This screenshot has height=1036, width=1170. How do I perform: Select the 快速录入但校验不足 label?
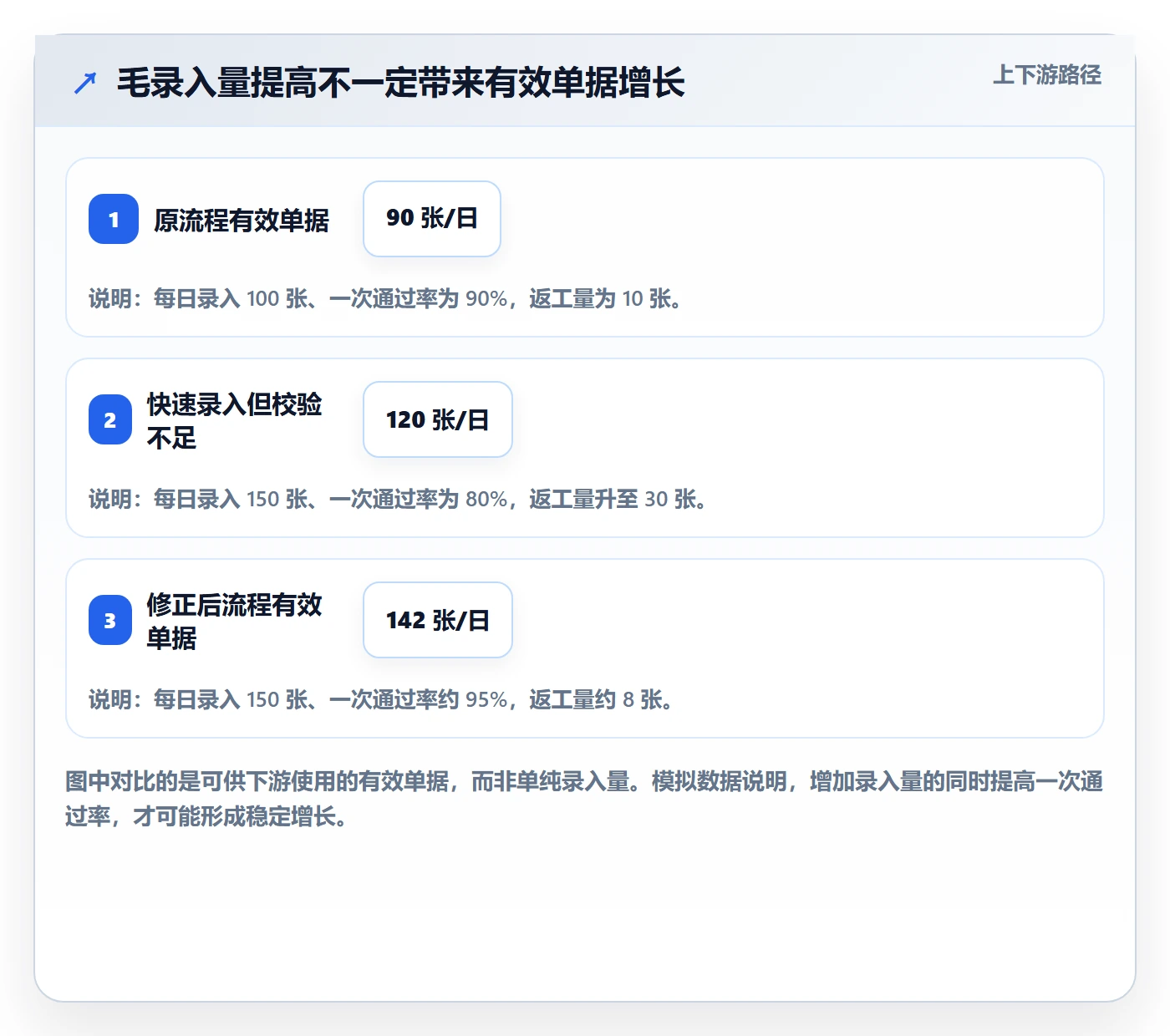click(235, 420)
